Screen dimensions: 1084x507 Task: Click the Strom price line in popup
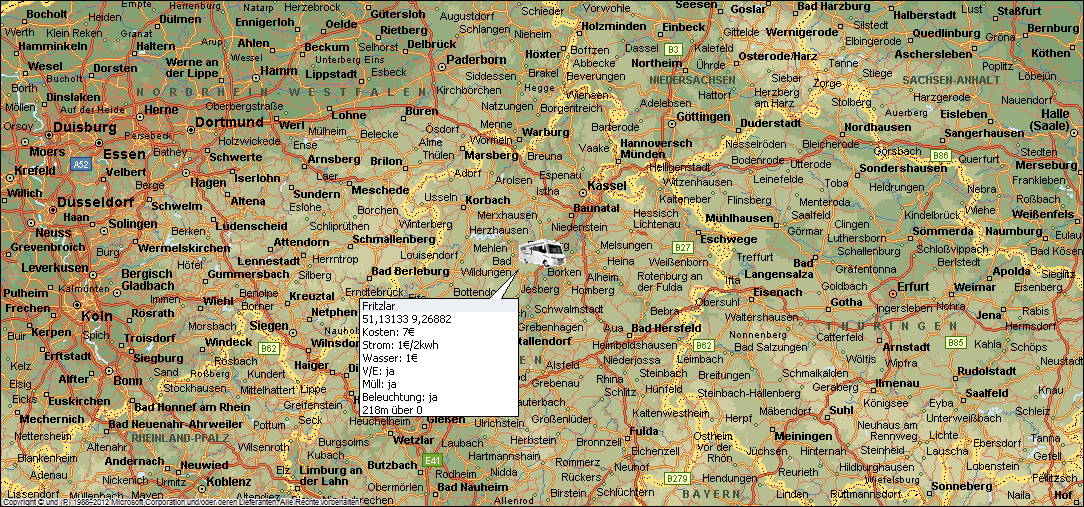[x=400, y=344]
